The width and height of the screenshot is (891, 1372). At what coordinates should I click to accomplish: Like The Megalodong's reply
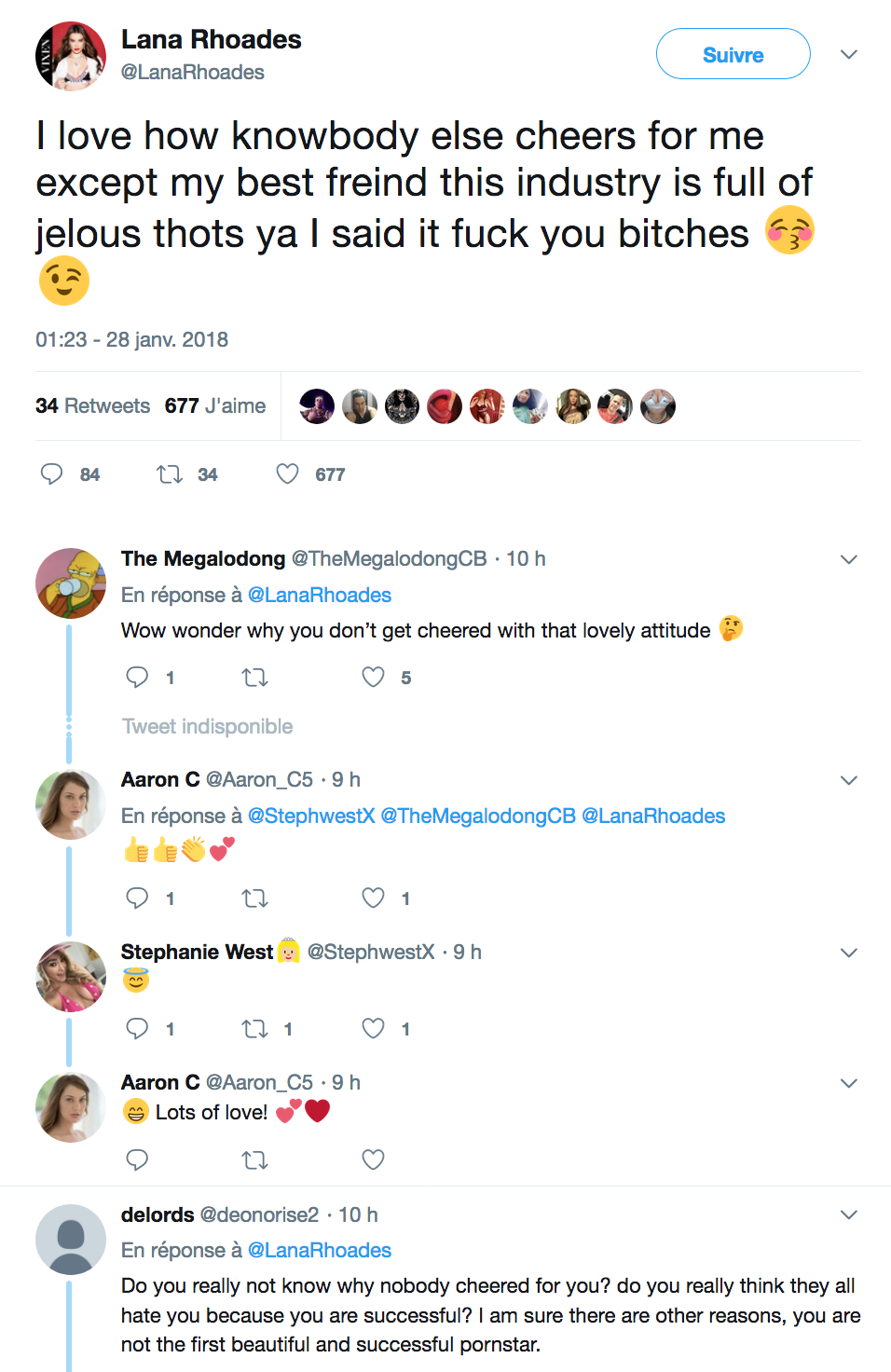pyautogui.click(x=373, y=678)
